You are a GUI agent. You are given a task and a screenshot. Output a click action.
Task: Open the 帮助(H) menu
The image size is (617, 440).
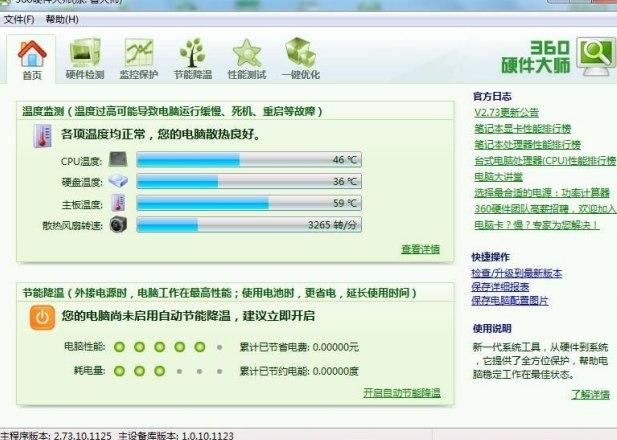tap(62, 19)
